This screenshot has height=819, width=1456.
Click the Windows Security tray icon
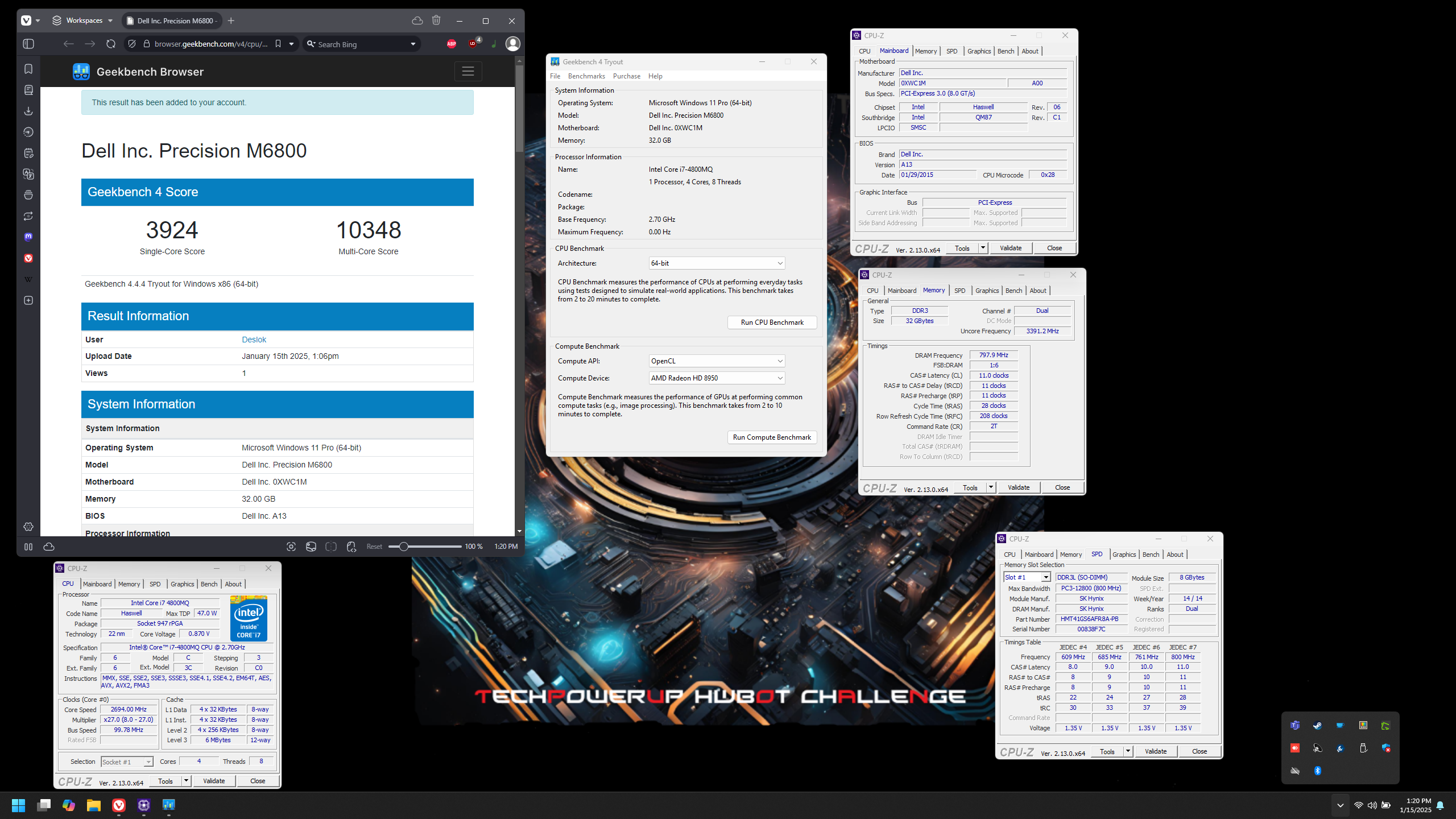coord(1385,748)
